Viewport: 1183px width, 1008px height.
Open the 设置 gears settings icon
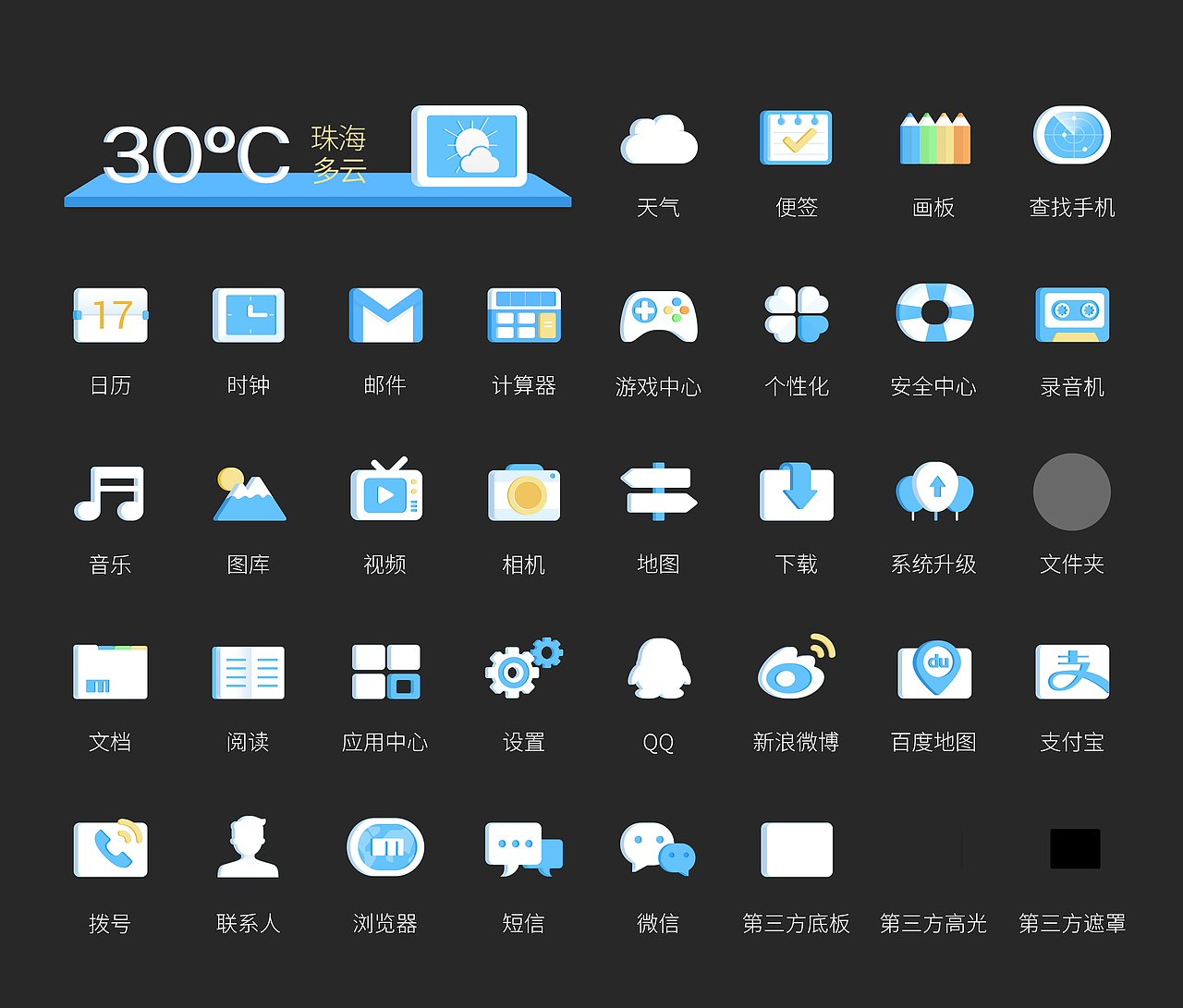point(524,667)
